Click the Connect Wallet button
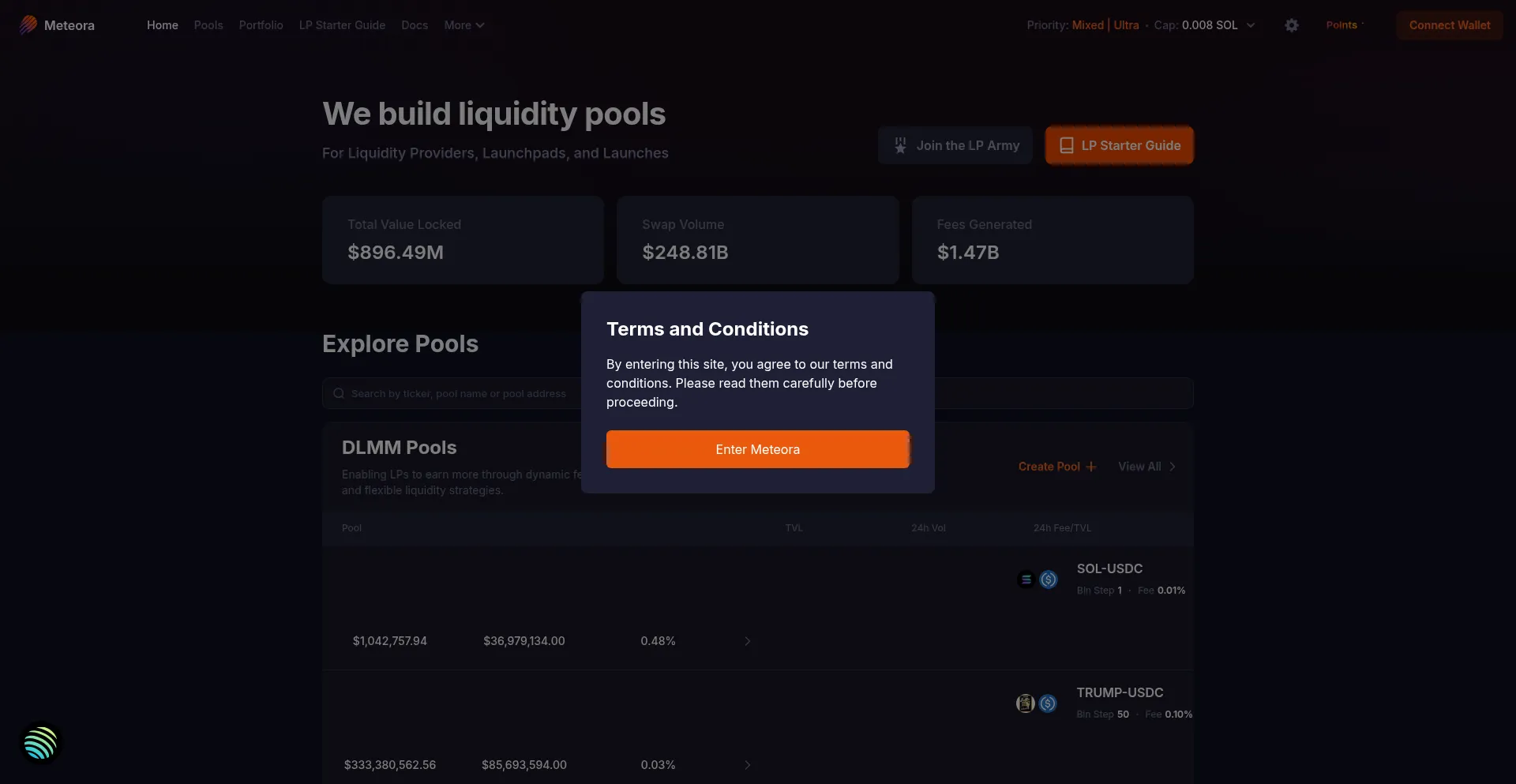Viewport: 1516px width, 784px height. pyautogui.click(x=1450, y=25)
